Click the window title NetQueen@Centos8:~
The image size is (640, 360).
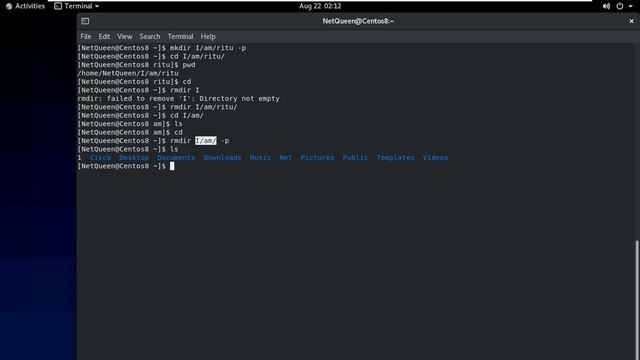pyautogui.click(x=358, y=21)
